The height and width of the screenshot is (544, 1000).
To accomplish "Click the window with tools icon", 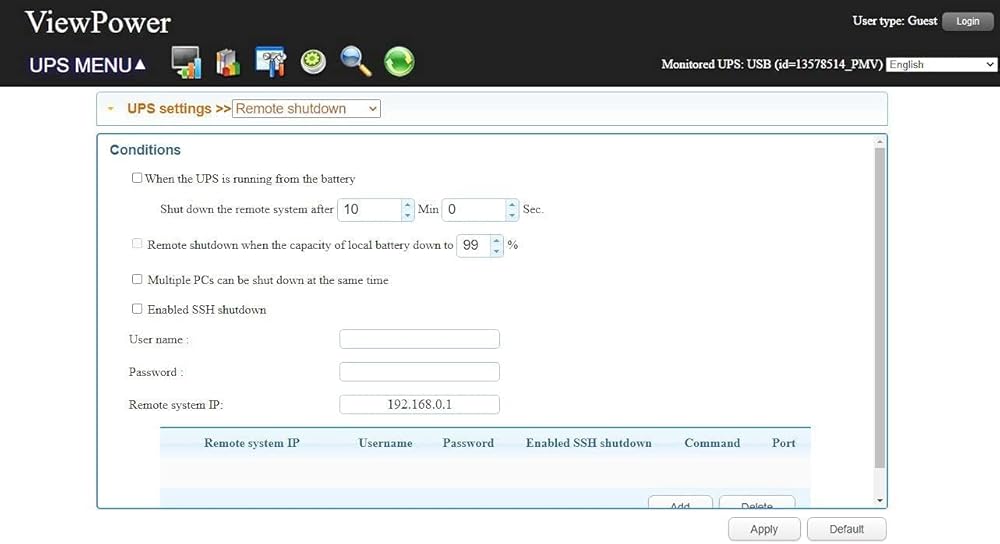I will coord(271,62).
